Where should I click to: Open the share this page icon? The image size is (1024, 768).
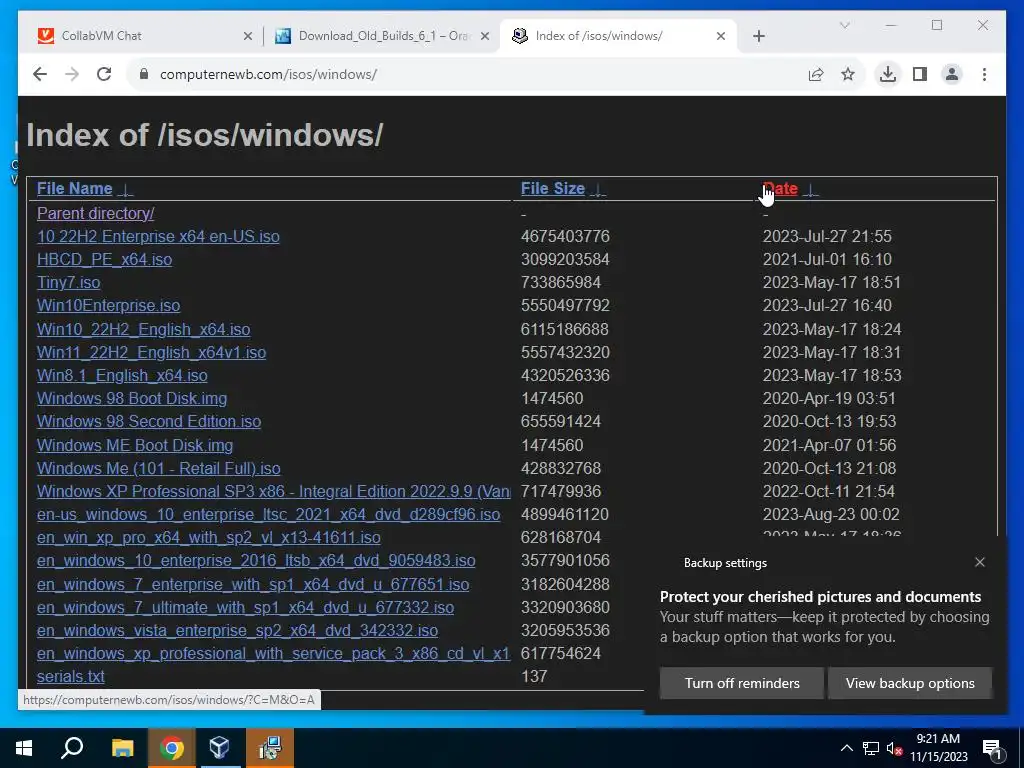click(816, 74)
